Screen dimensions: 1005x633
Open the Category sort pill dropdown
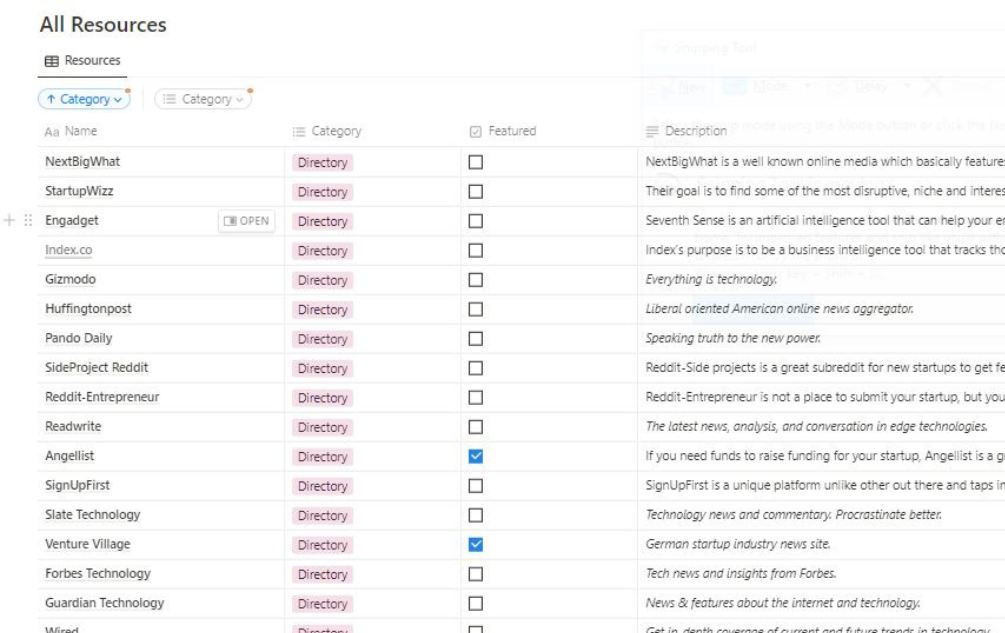(x=84, y=99)
